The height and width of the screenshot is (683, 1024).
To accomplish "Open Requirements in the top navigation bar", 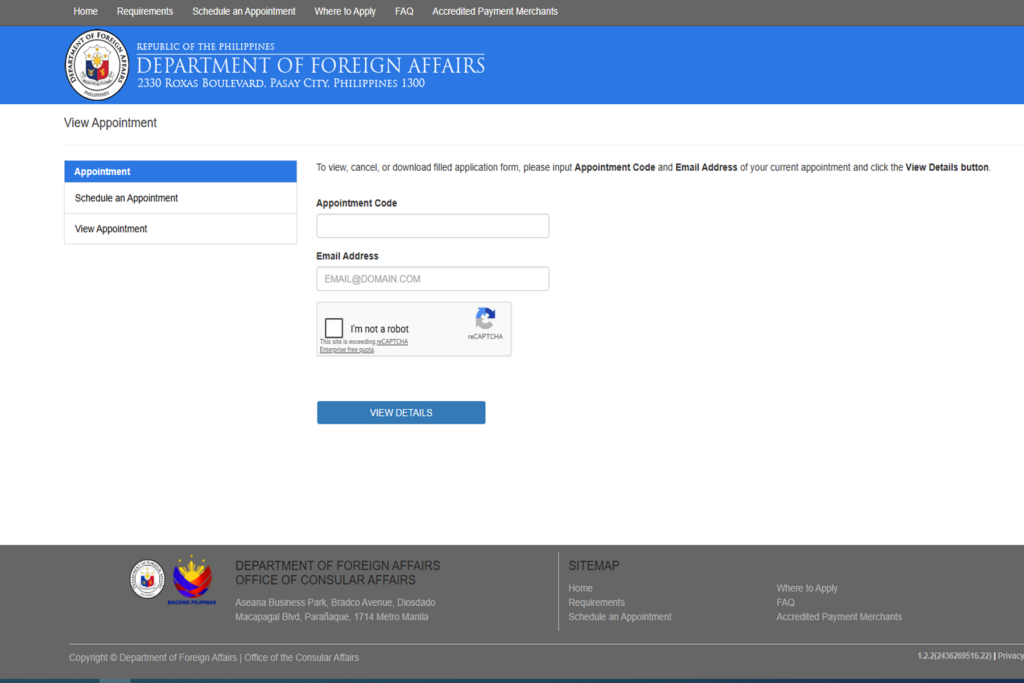I will (145, 11).
